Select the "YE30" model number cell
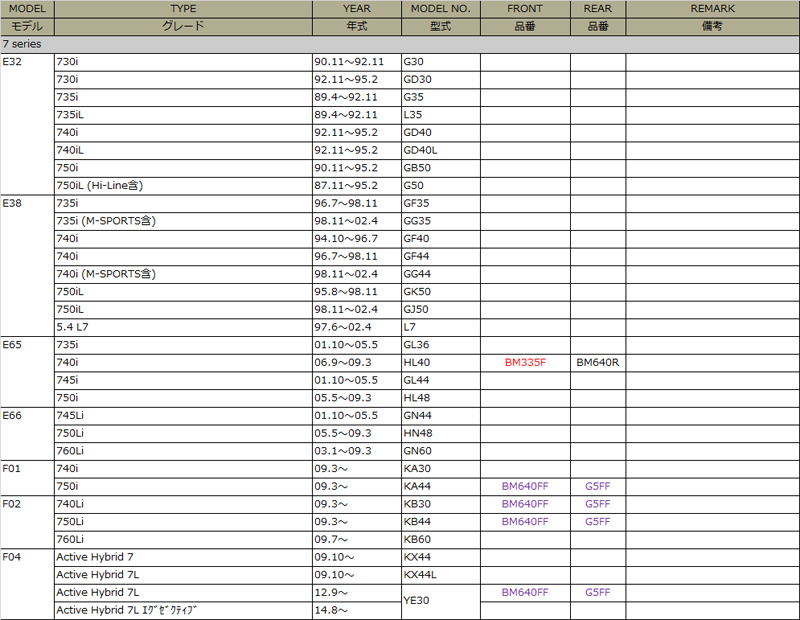800x620 pixels. coord(441,601)
